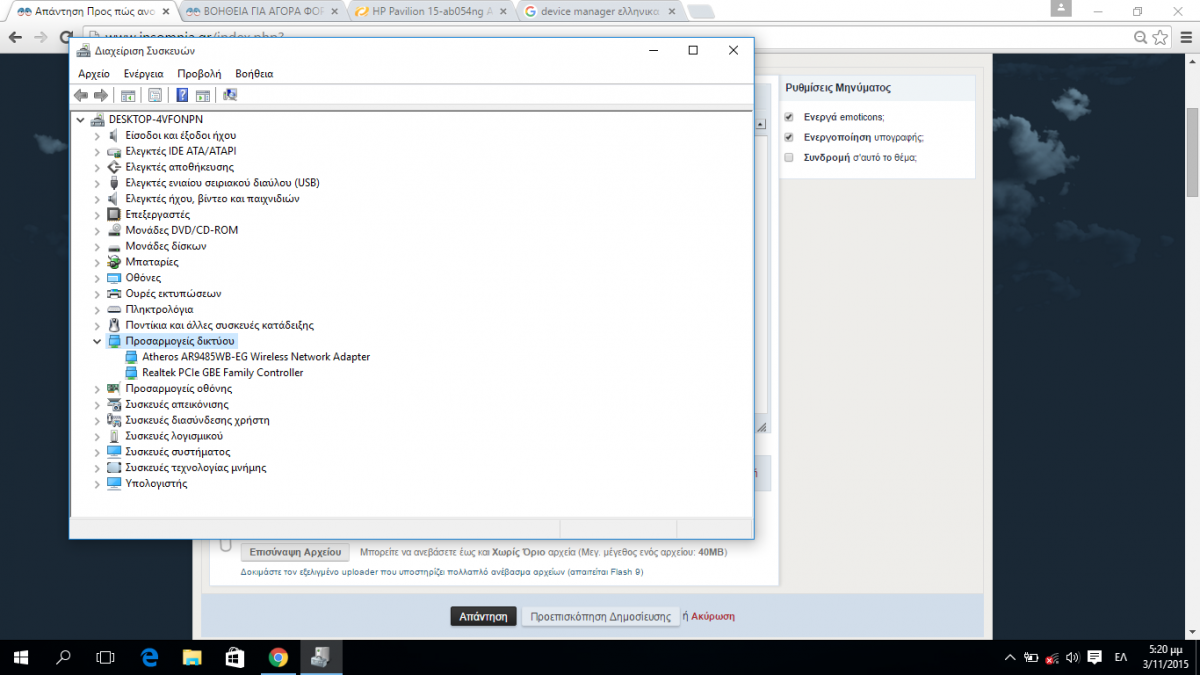This screenshot has width=1200, height=675.
Task: Click the Chrome Back navigation button
Action: click(15, 37)
